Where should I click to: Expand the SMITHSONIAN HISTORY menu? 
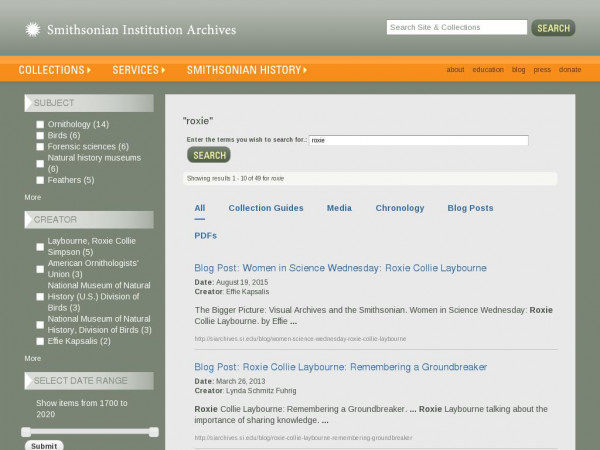(247, 70)
